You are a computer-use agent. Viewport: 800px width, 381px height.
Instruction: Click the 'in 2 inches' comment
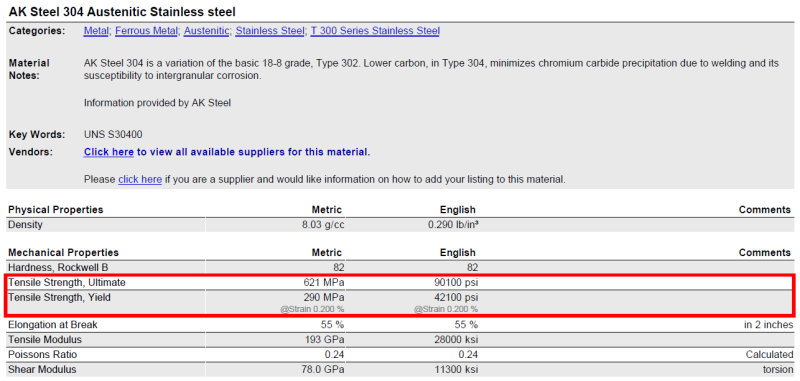pos(768,324)
